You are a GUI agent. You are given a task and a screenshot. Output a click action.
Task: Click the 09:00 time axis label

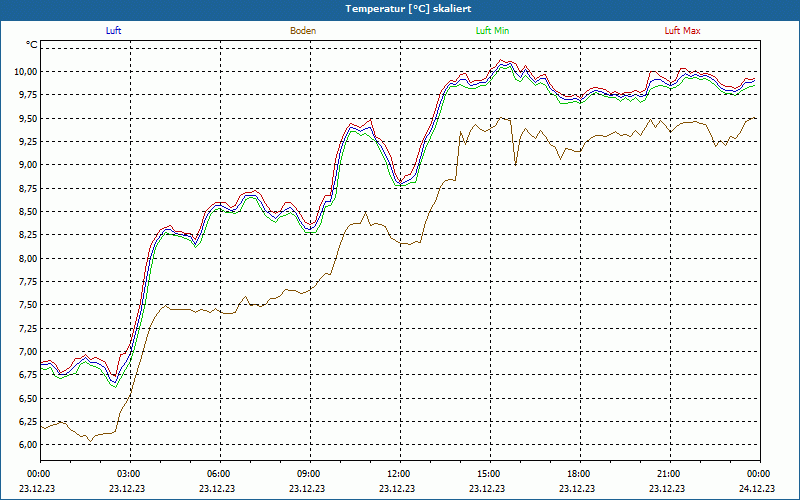pyautogui.click(x=310, y=474)
